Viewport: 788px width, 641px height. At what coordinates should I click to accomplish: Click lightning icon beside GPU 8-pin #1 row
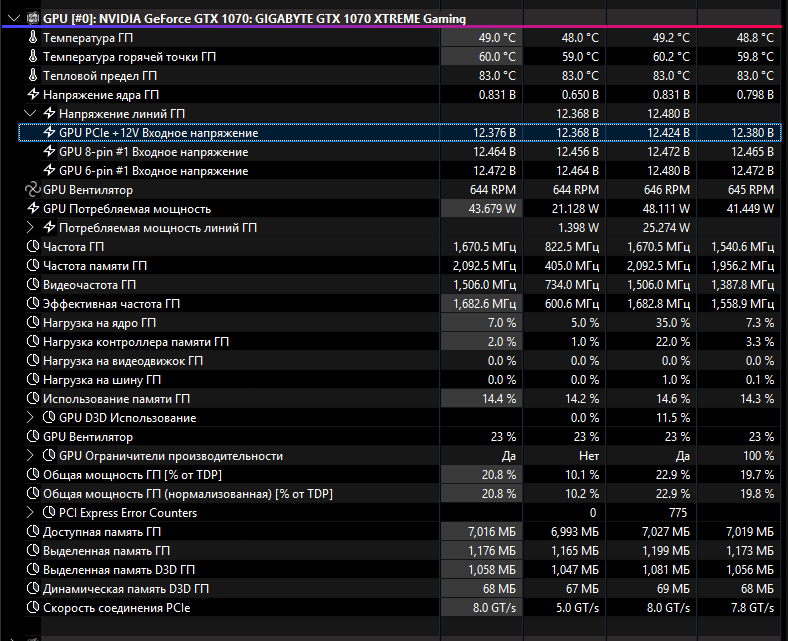pyautogui.click(x=49, y=151)
